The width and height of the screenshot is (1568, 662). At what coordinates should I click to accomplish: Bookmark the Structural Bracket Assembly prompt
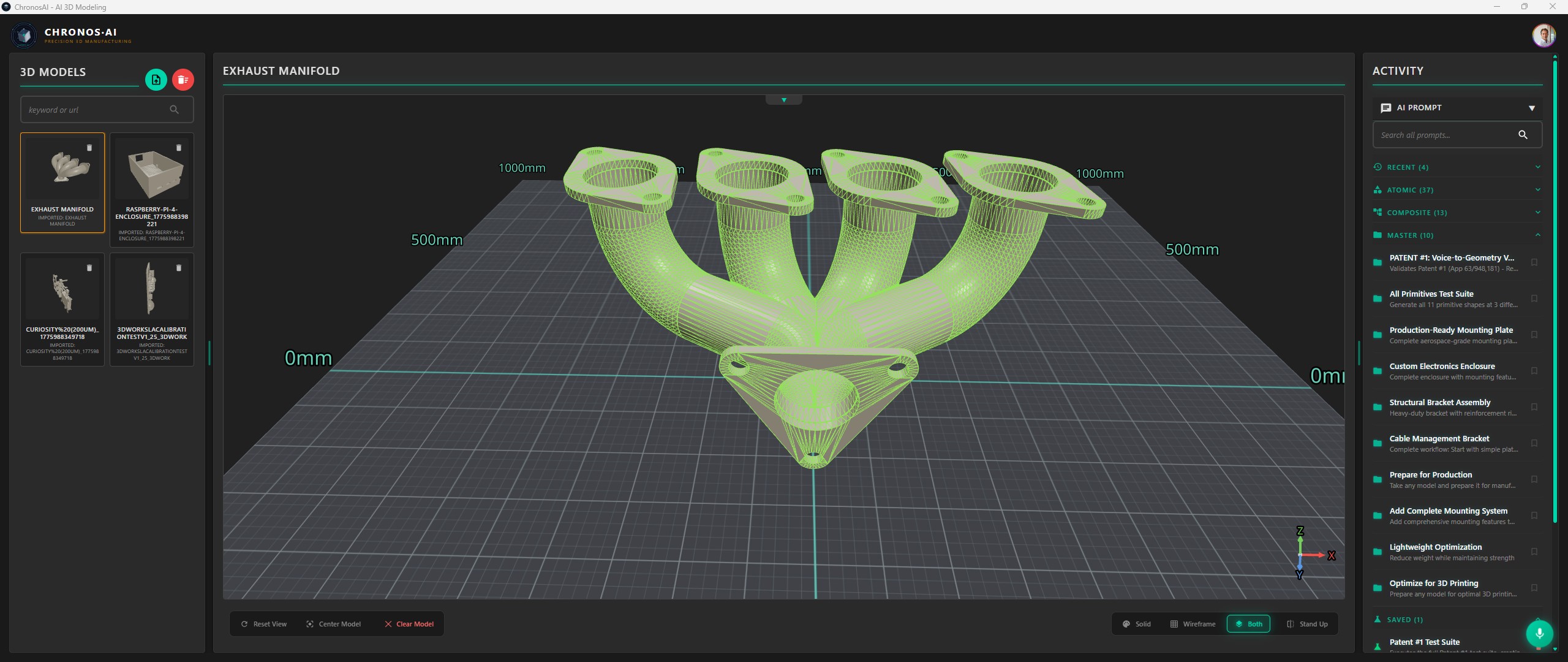(x=1534, y=408)
